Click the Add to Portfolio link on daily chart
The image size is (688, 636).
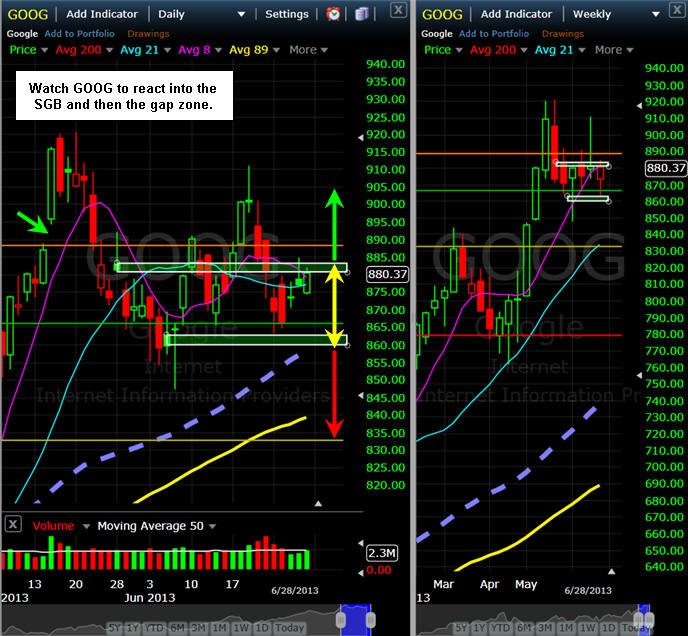pos(79,34)
